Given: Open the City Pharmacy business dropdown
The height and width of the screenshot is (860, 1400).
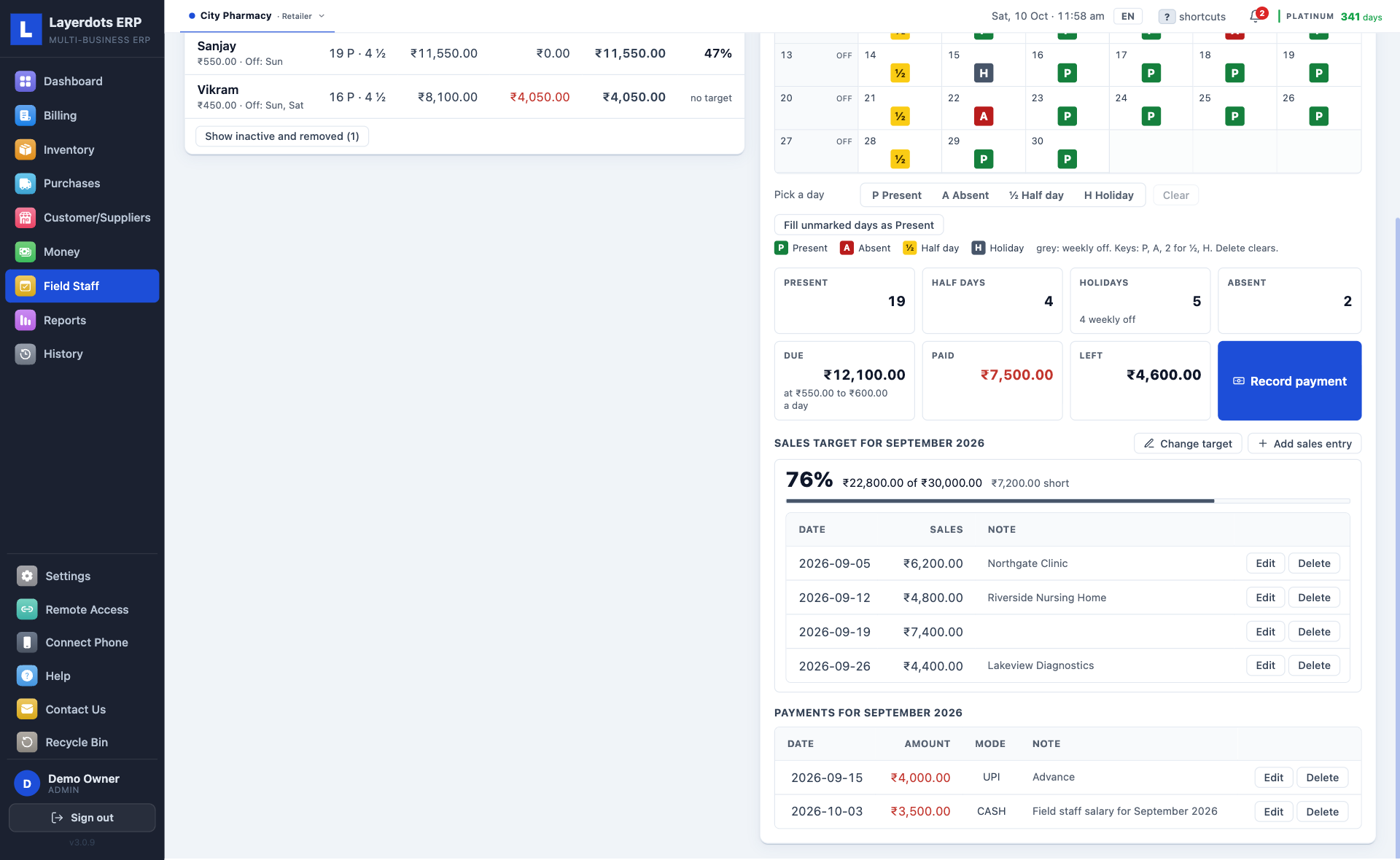Looking at the screenshot, I should (257, 16).
